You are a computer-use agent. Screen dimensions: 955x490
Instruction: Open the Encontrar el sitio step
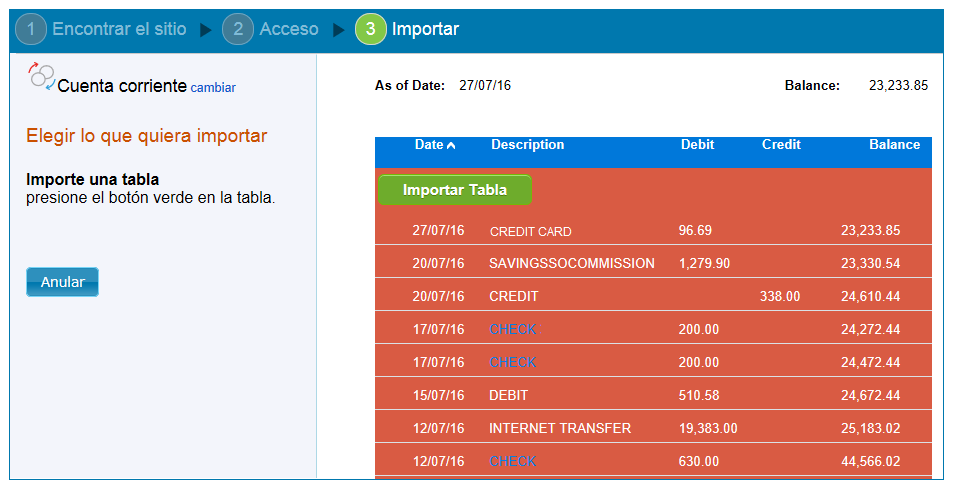coord(119,30)
